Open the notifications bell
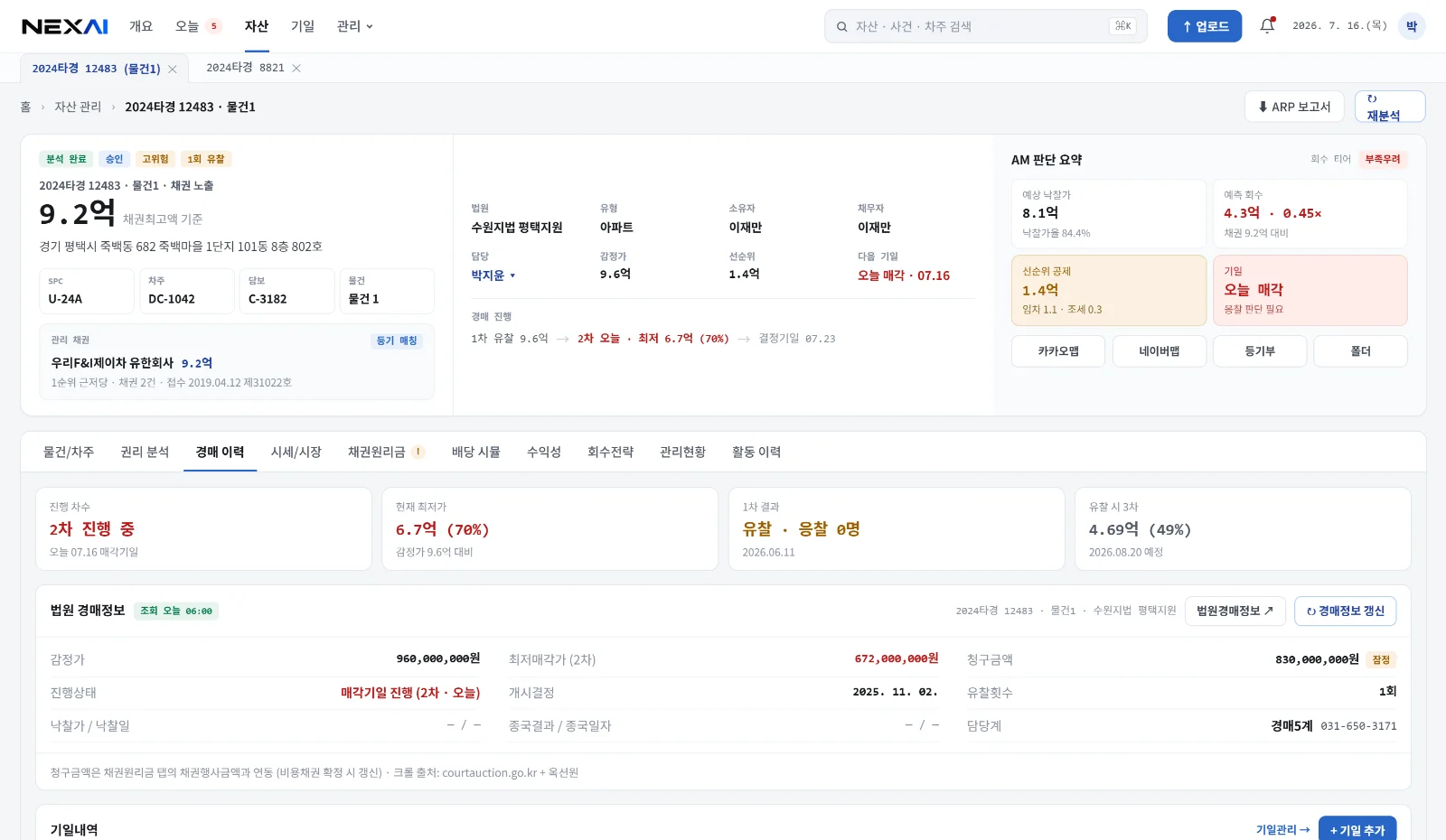Screen dimensions: 1446x840 point(1267,26)
